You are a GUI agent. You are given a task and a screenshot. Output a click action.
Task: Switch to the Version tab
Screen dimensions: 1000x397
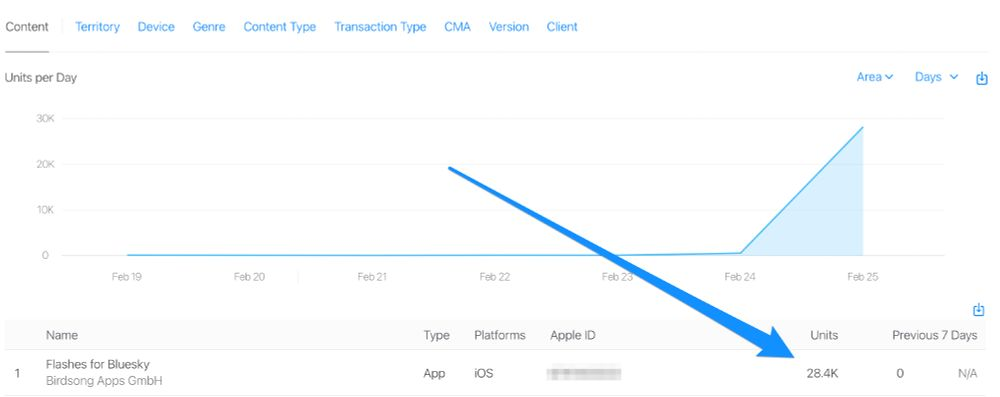point(508,27)
